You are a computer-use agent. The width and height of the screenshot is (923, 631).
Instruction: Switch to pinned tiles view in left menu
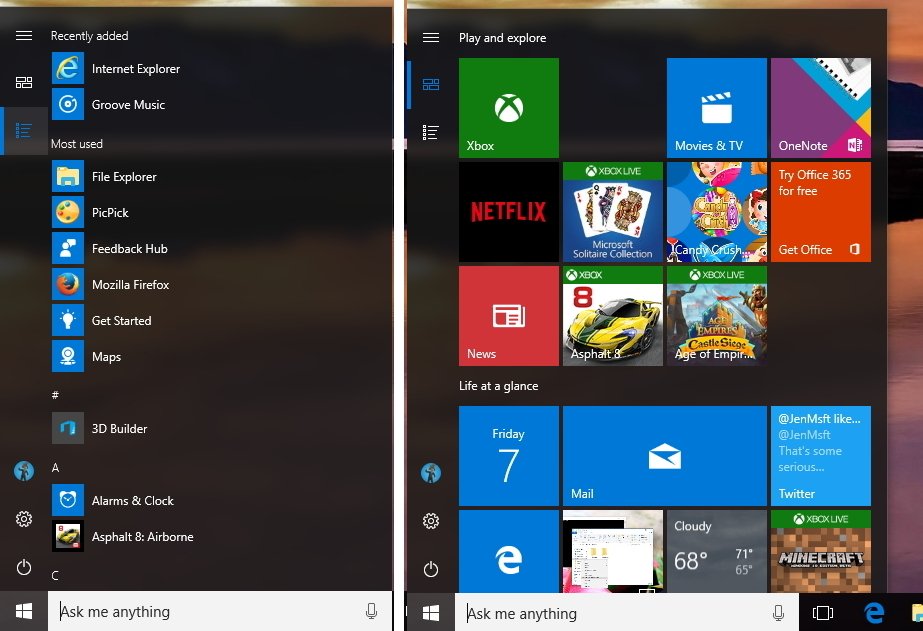pos(24,82)
